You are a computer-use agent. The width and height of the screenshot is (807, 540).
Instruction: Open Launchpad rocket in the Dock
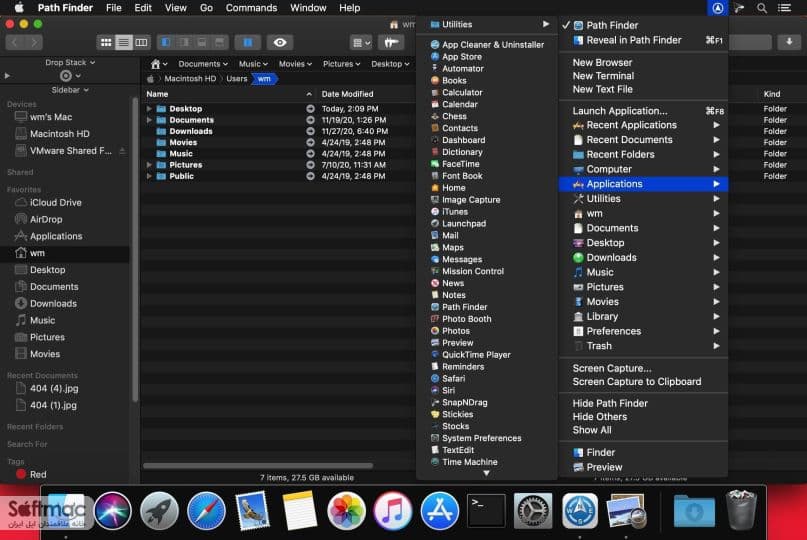159,511
